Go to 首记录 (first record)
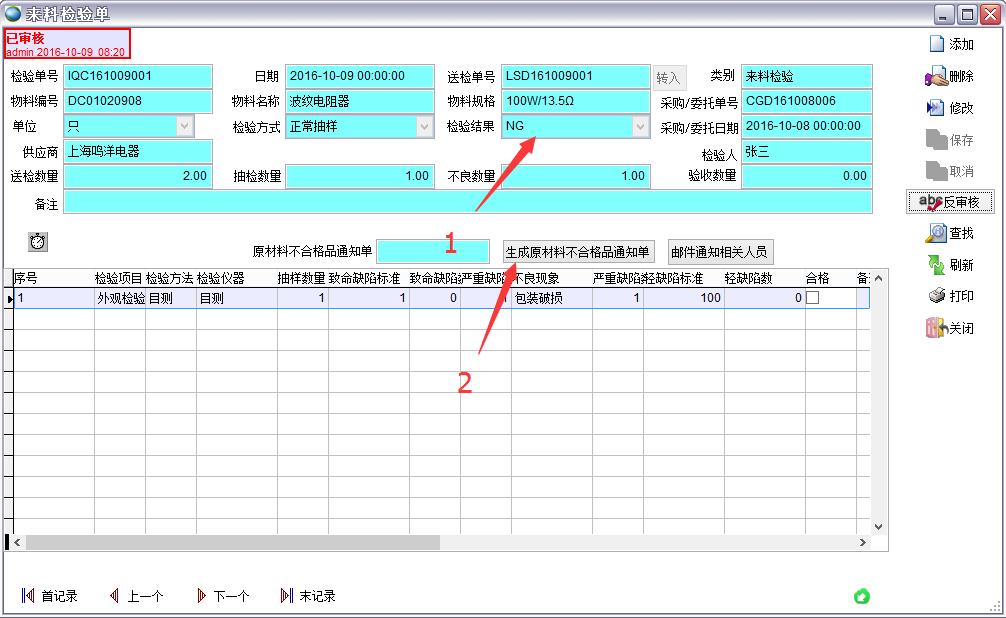This screenshot has height=618, width=1006. coord(50,596)
